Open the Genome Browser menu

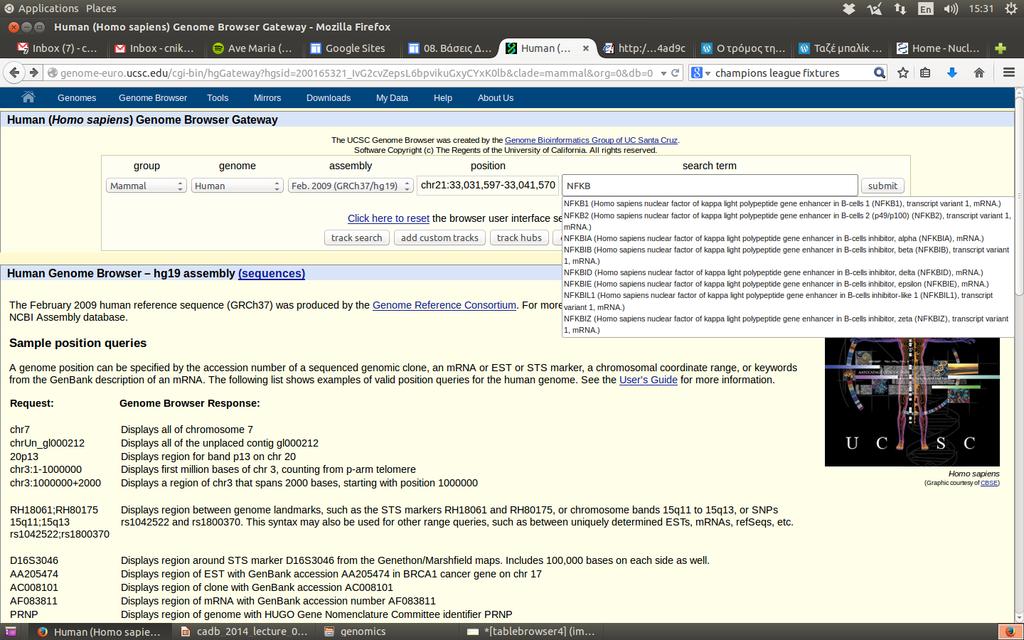point(153,98)
